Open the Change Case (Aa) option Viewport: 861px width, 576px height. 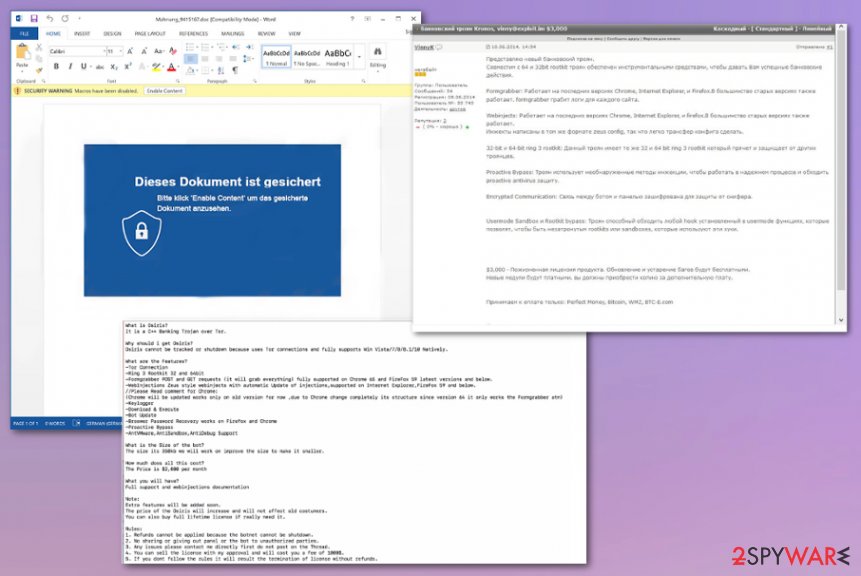(159, 51)
